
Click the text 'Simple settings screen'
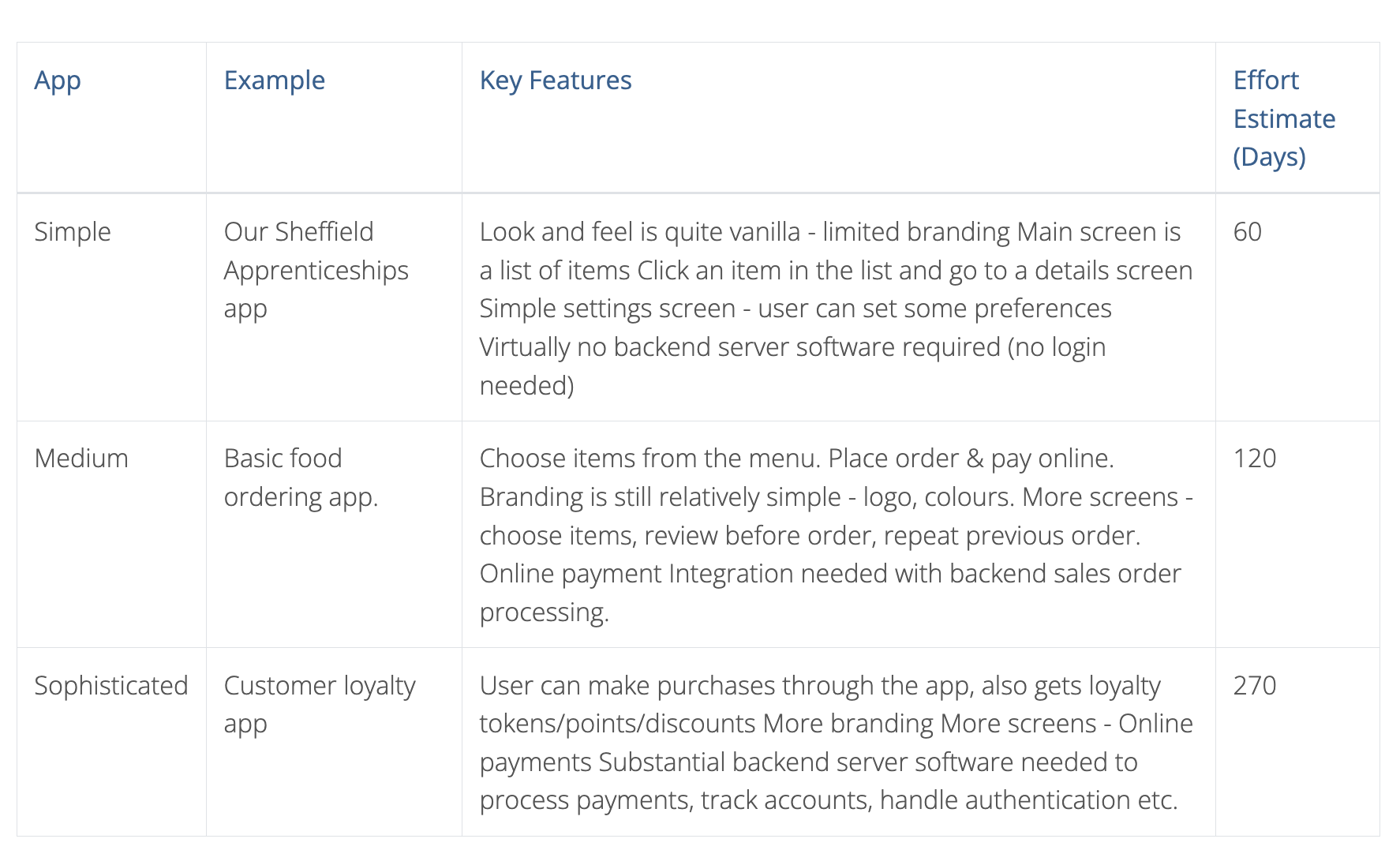point(607,309)
